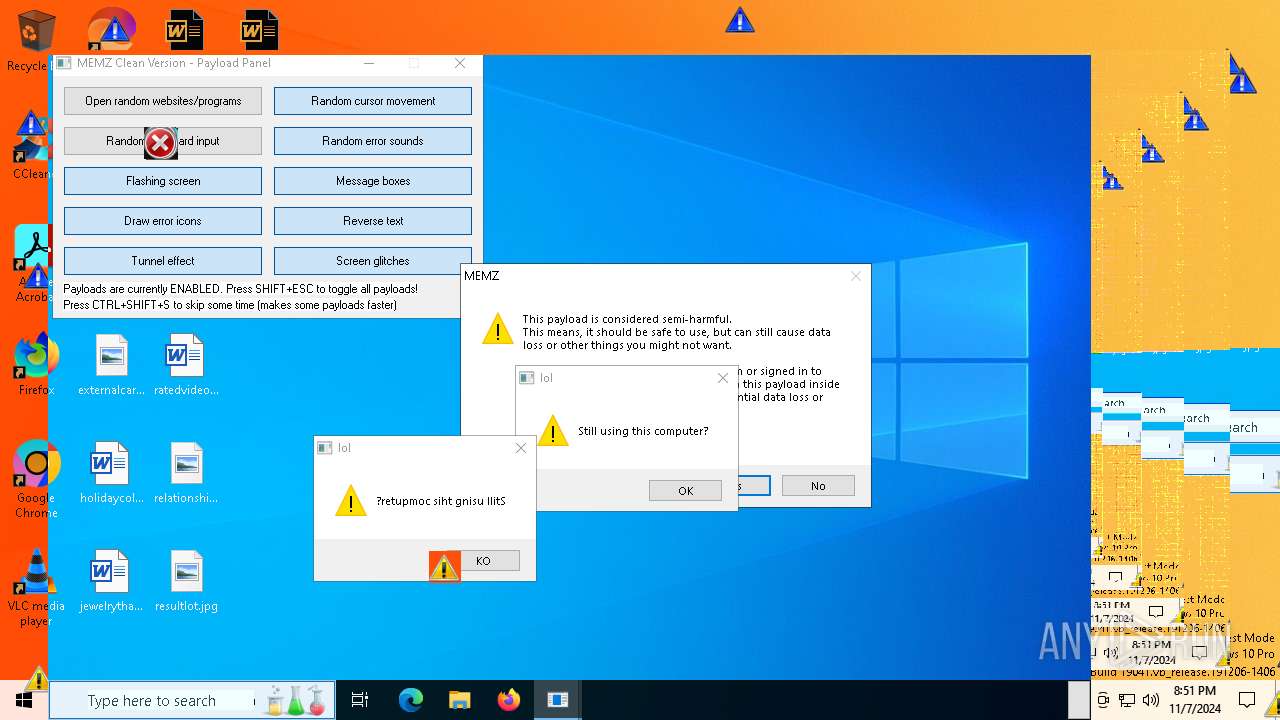This screenshot has width=1280, height=720.
Task: Select jewelrytha Word document on desktop
Action: (x=111, y=580)
